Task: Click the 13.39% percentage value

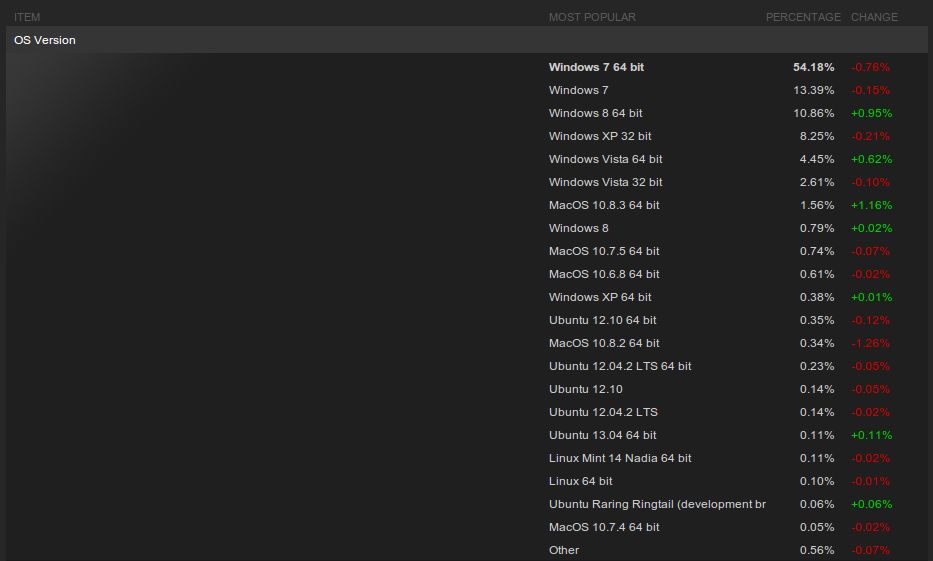Action: (813, 90)
